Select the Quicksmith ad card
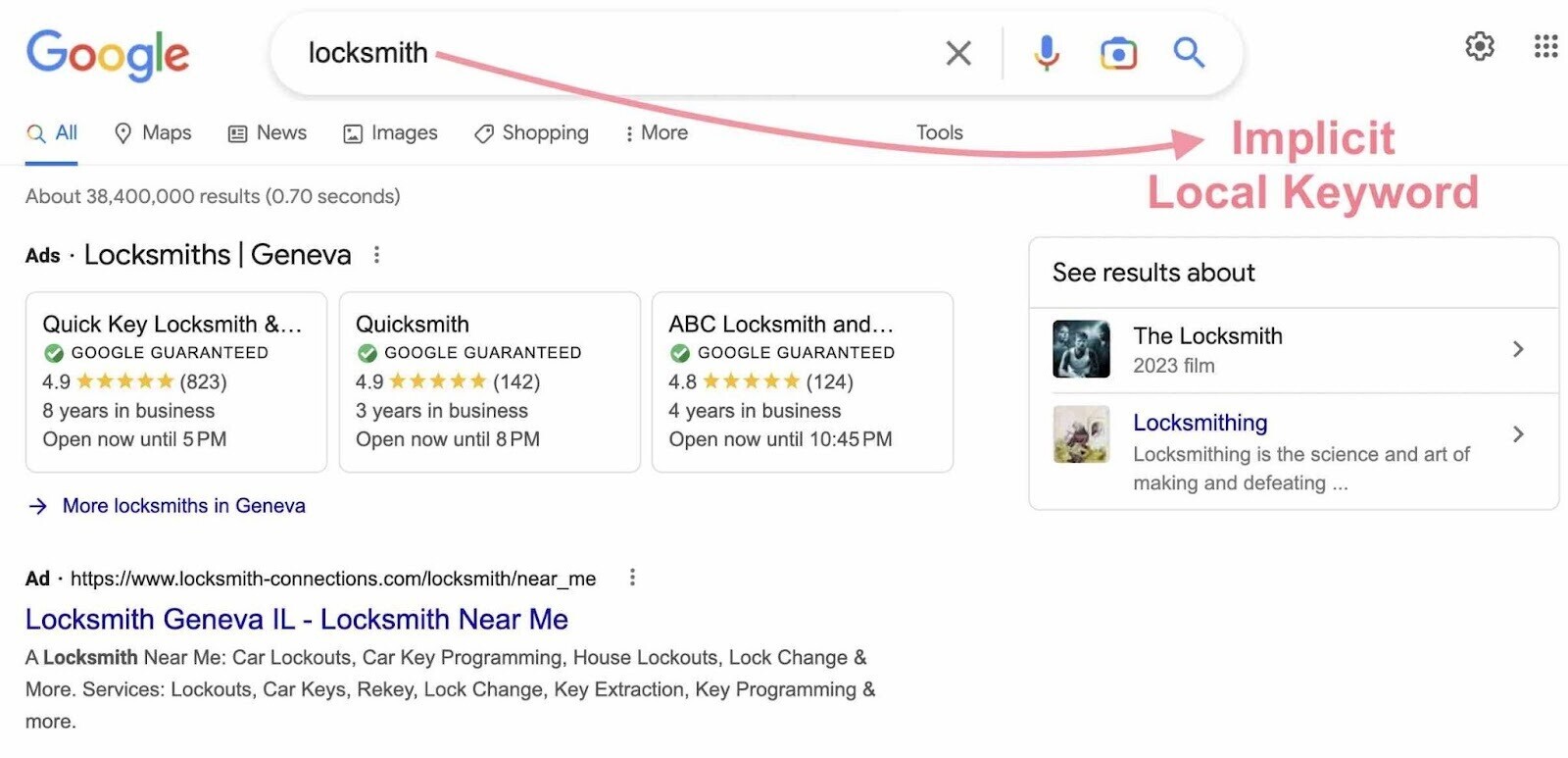 point(489,381)
